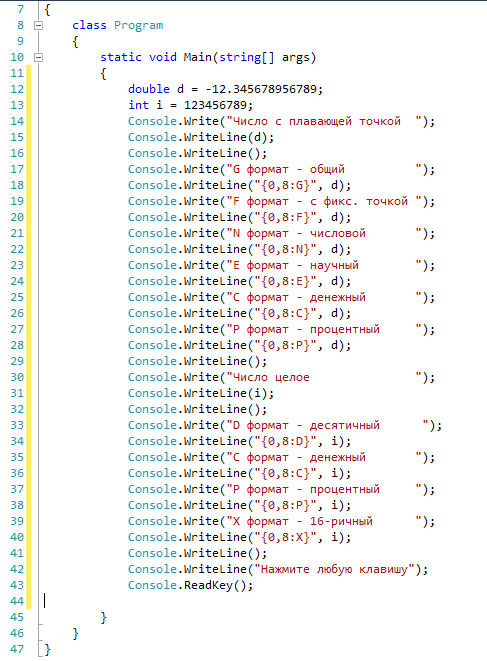
Task: Click the string "F формат - с фикс. точкой"
Action: [324, 202]
